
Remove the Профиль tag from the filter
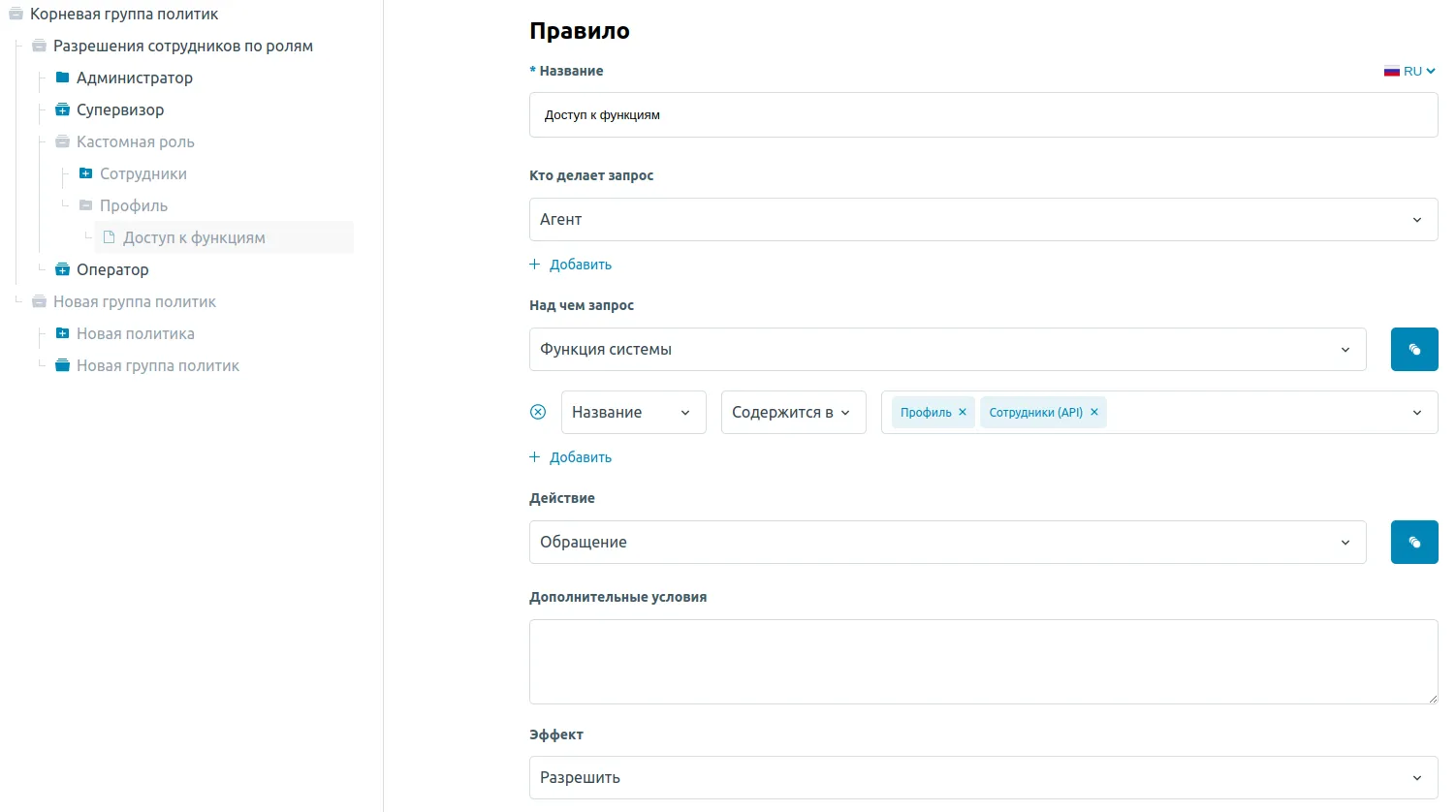(963, 412)
